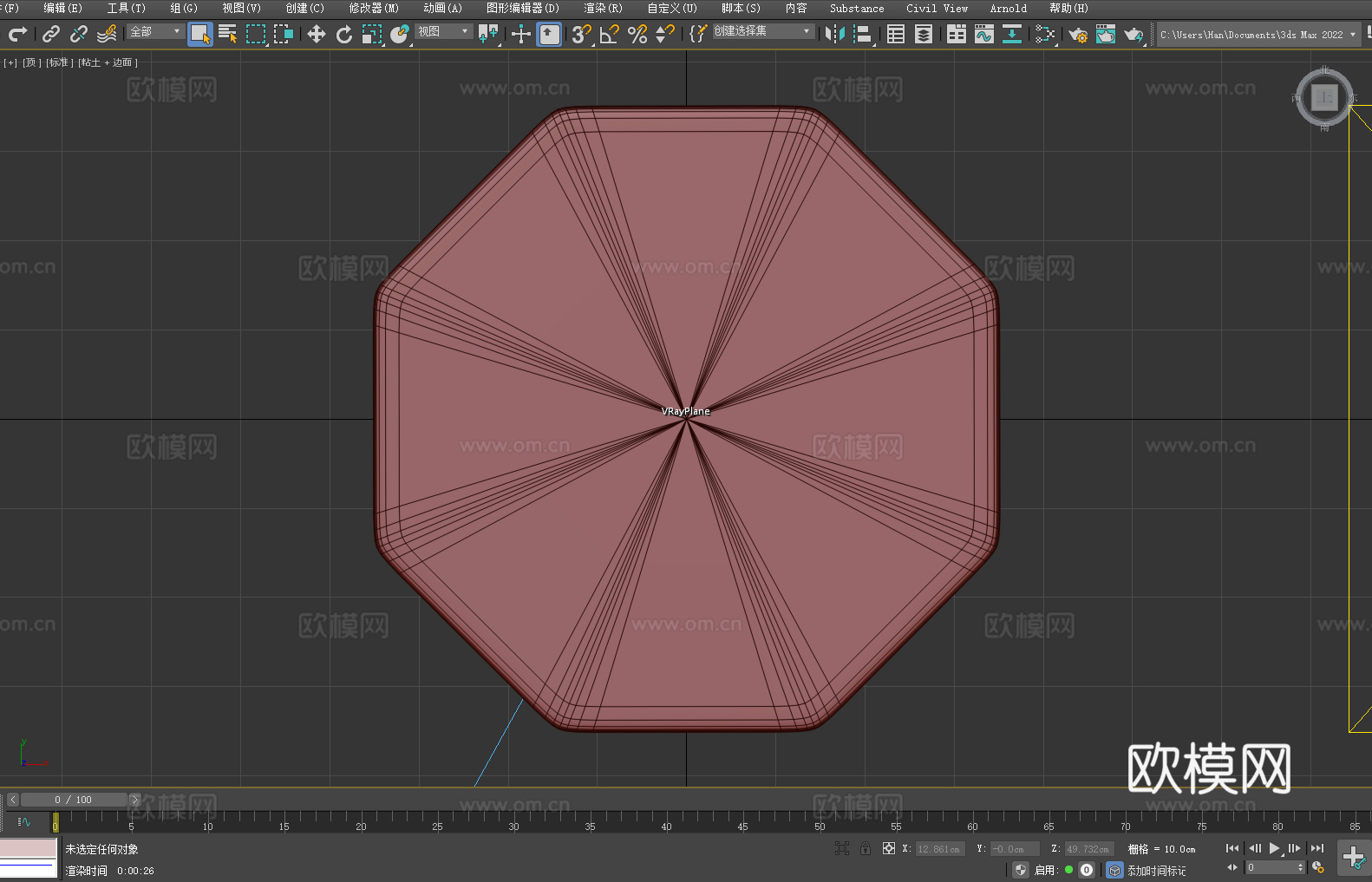Click Go to End playback button
The height and width of the screenshot is (882, 1372).
coord(1317,848)
